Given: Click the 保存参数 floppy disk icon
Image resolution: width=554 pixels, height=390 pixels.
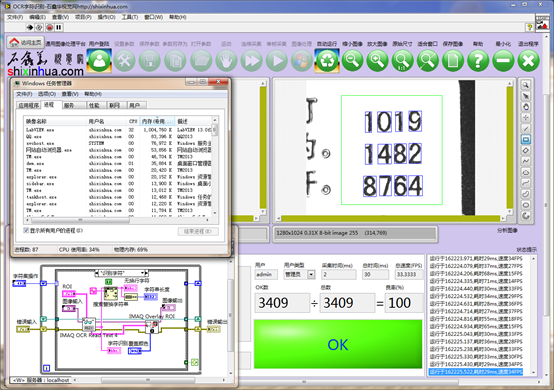Looking at the screenshot, I should (150, 61).
